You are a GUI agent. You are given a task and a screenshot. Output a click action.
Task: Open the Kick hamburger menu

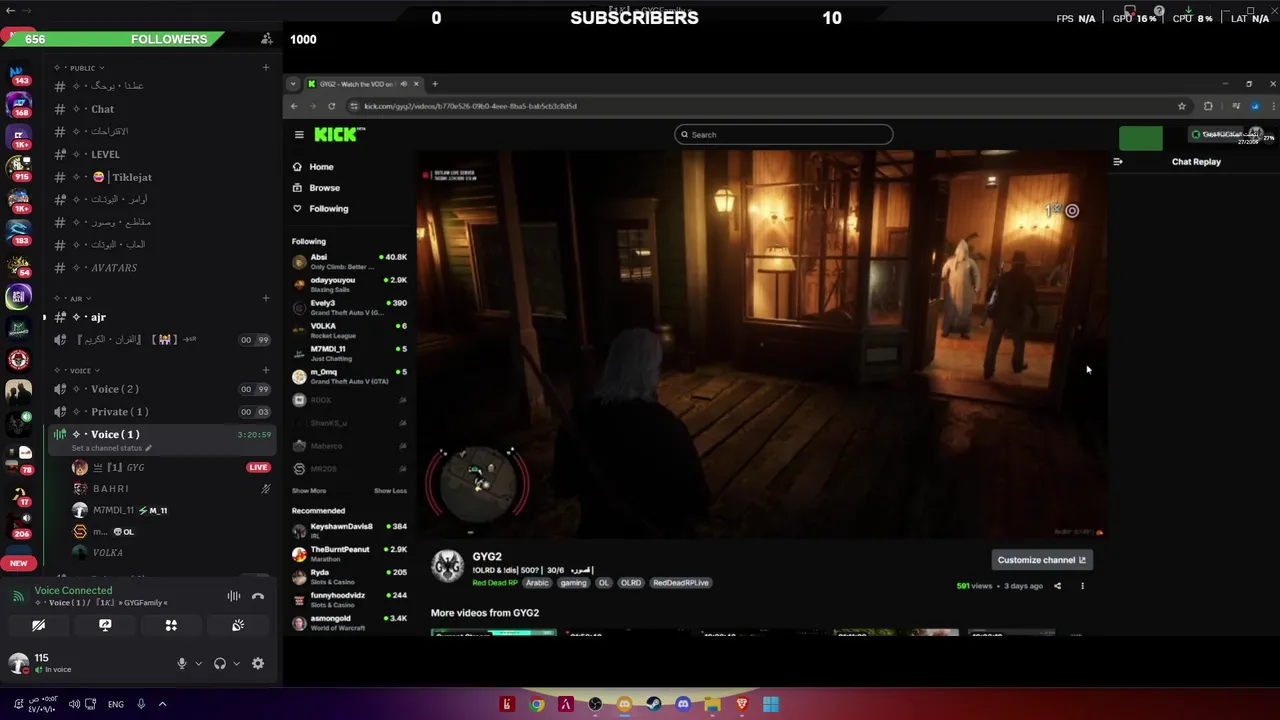tap(298, 134)
